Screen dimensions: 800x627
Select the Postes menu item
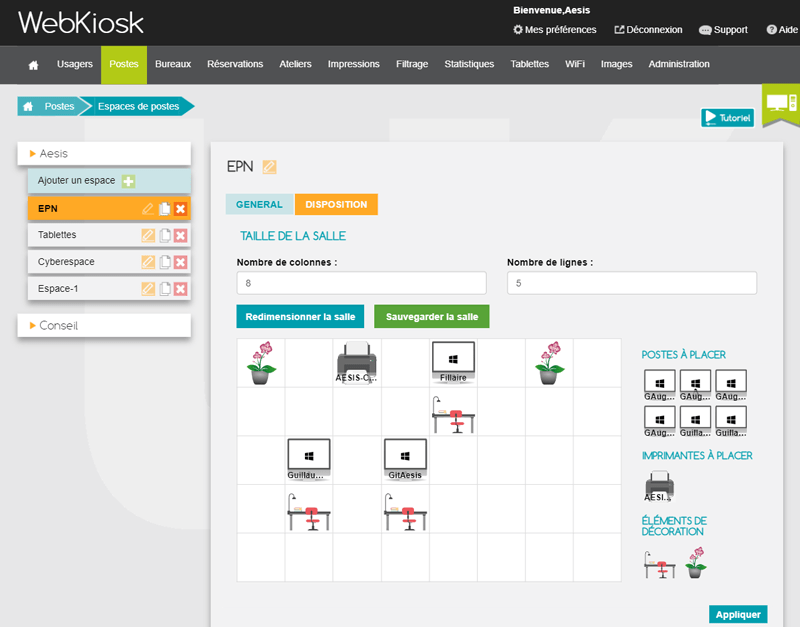(124, 64)
